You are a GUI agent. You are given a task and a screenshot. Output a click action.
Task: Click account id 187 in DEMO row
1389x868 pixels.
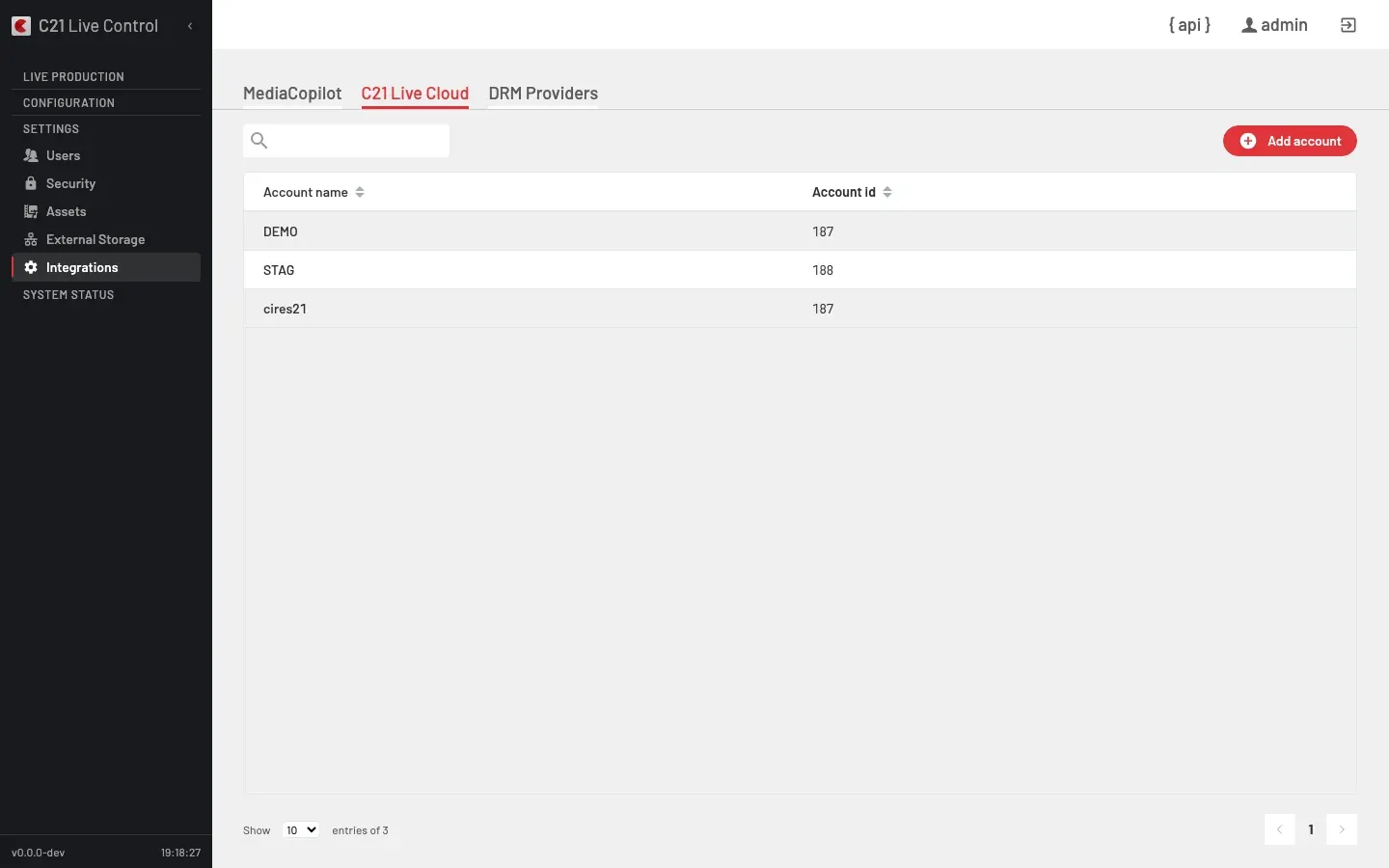pyautogui.click(x=823, y=231)
